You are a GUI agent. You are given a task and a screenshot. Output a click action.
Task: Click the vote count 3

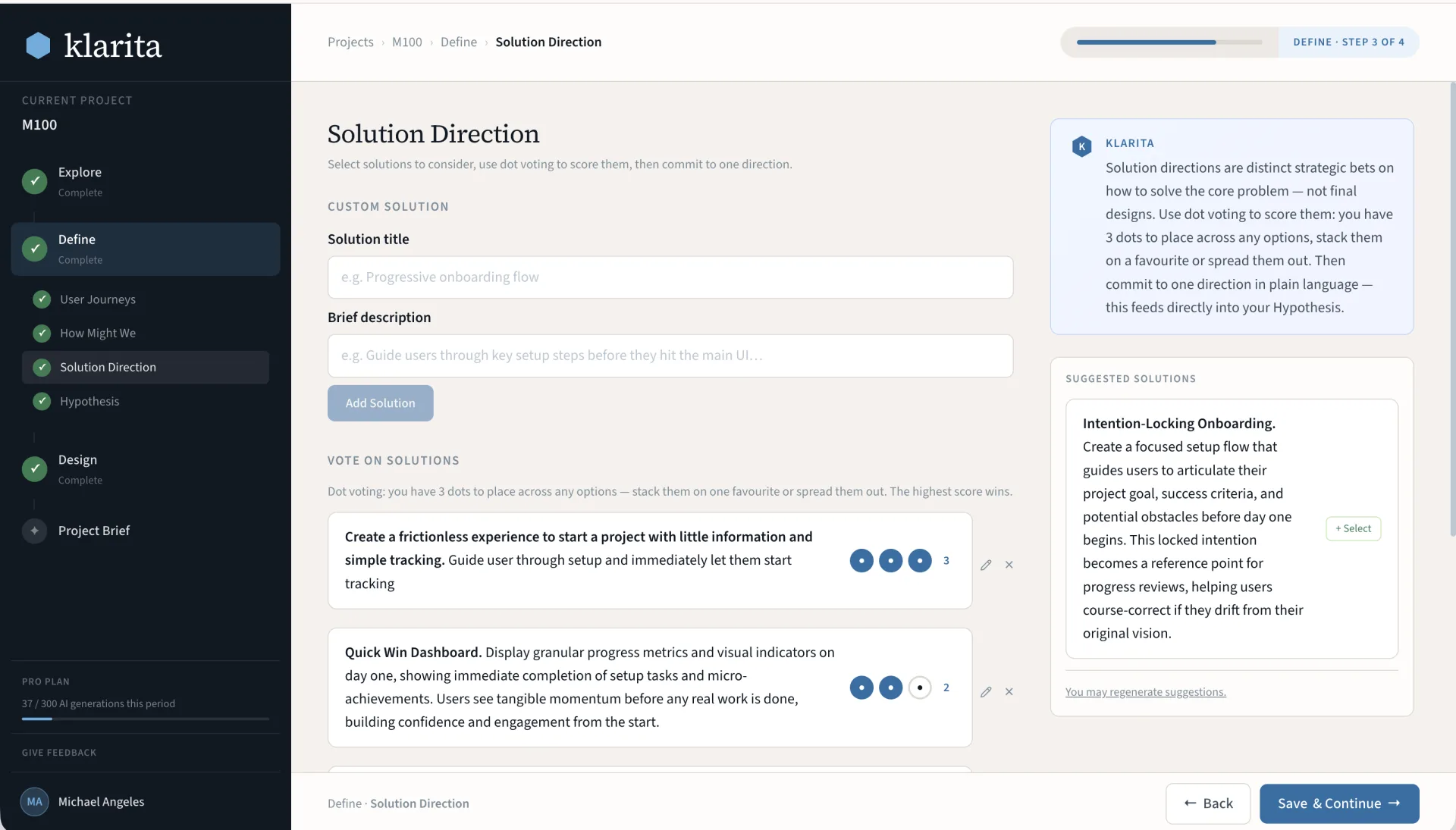point(946,561)
